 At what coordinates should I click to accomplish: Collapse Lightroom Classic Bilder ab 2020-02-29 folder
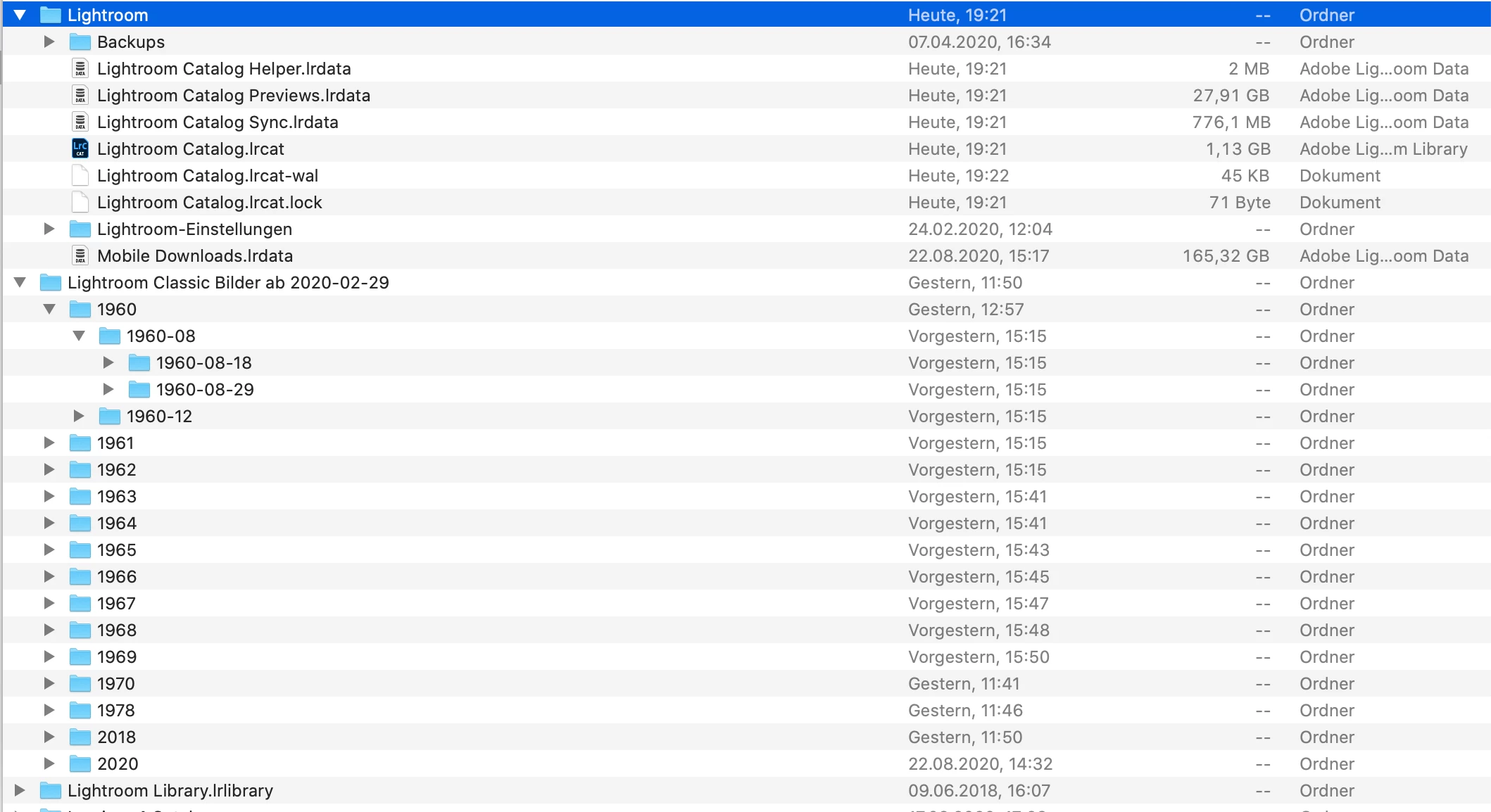(20, 283)
